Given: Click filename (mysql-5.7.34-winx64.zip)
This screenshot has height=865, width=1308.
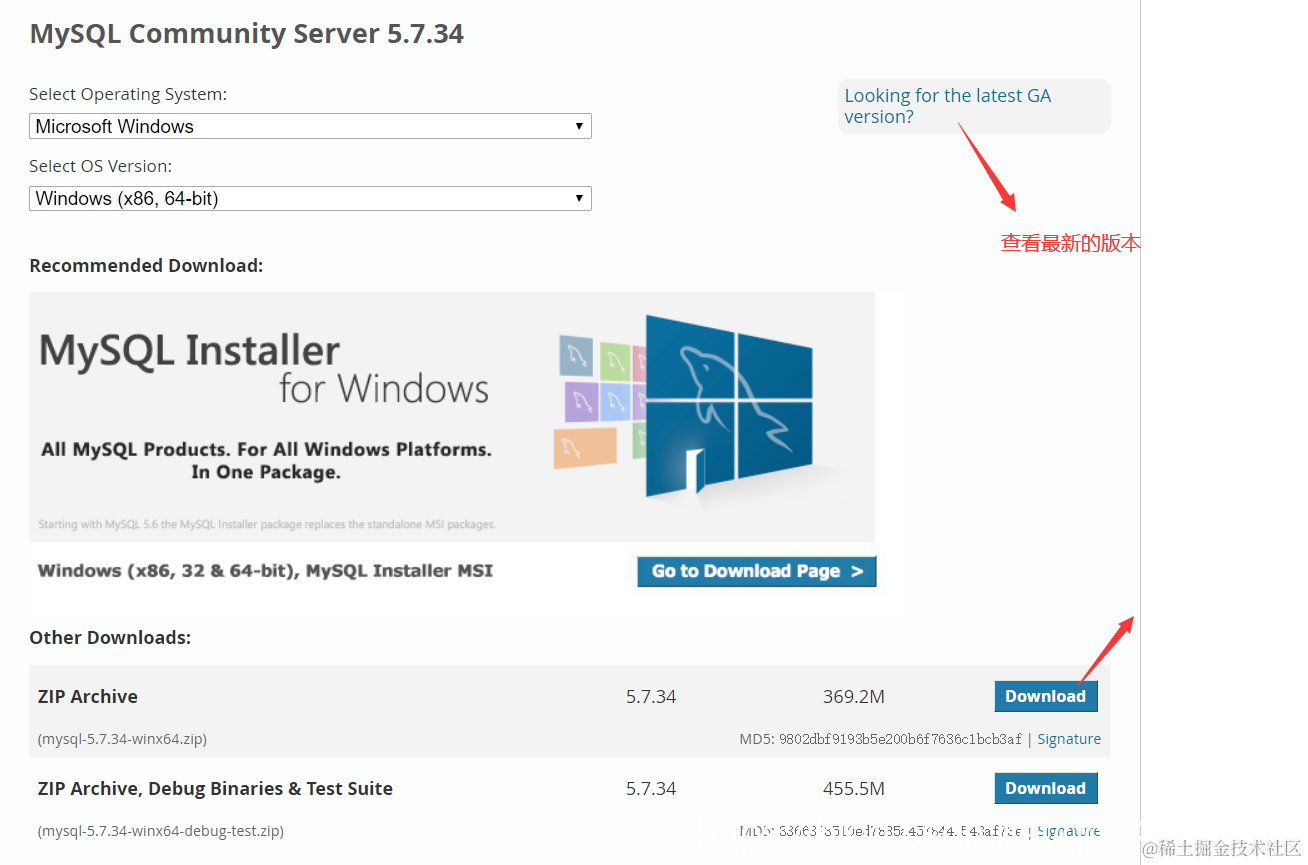Looking at the screenshot, I should (122, 740).
